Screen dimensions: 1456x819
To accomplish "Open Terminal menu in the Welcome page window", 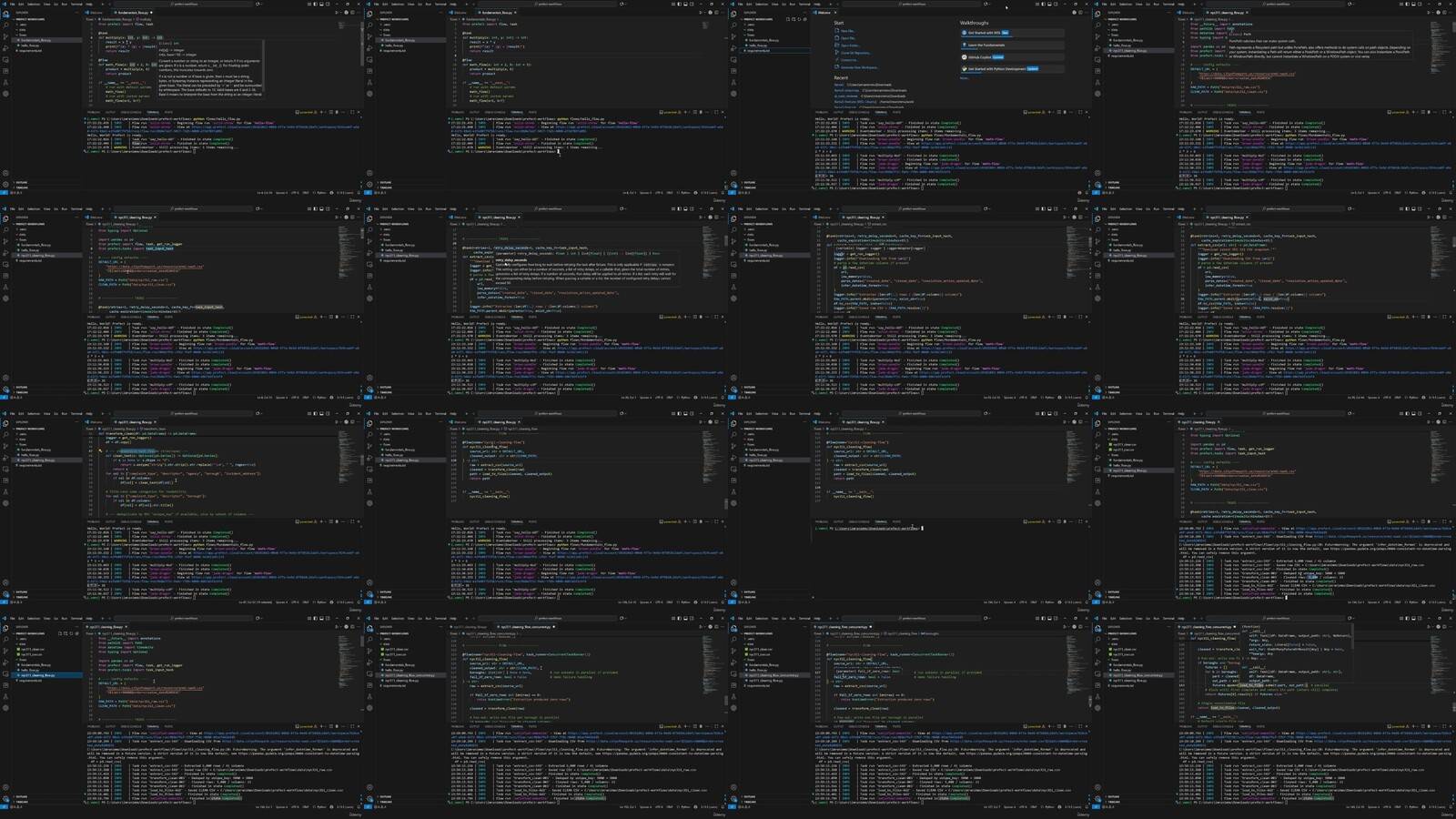I will pos(804,4).
